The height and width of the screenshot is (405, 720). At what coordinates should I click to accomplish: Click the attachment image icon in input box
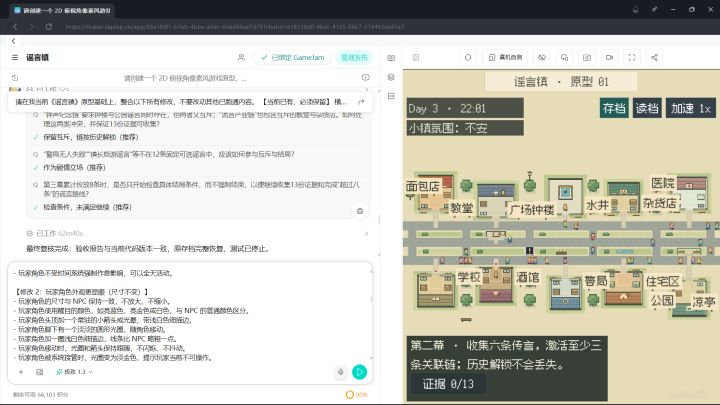coord(39,372)
